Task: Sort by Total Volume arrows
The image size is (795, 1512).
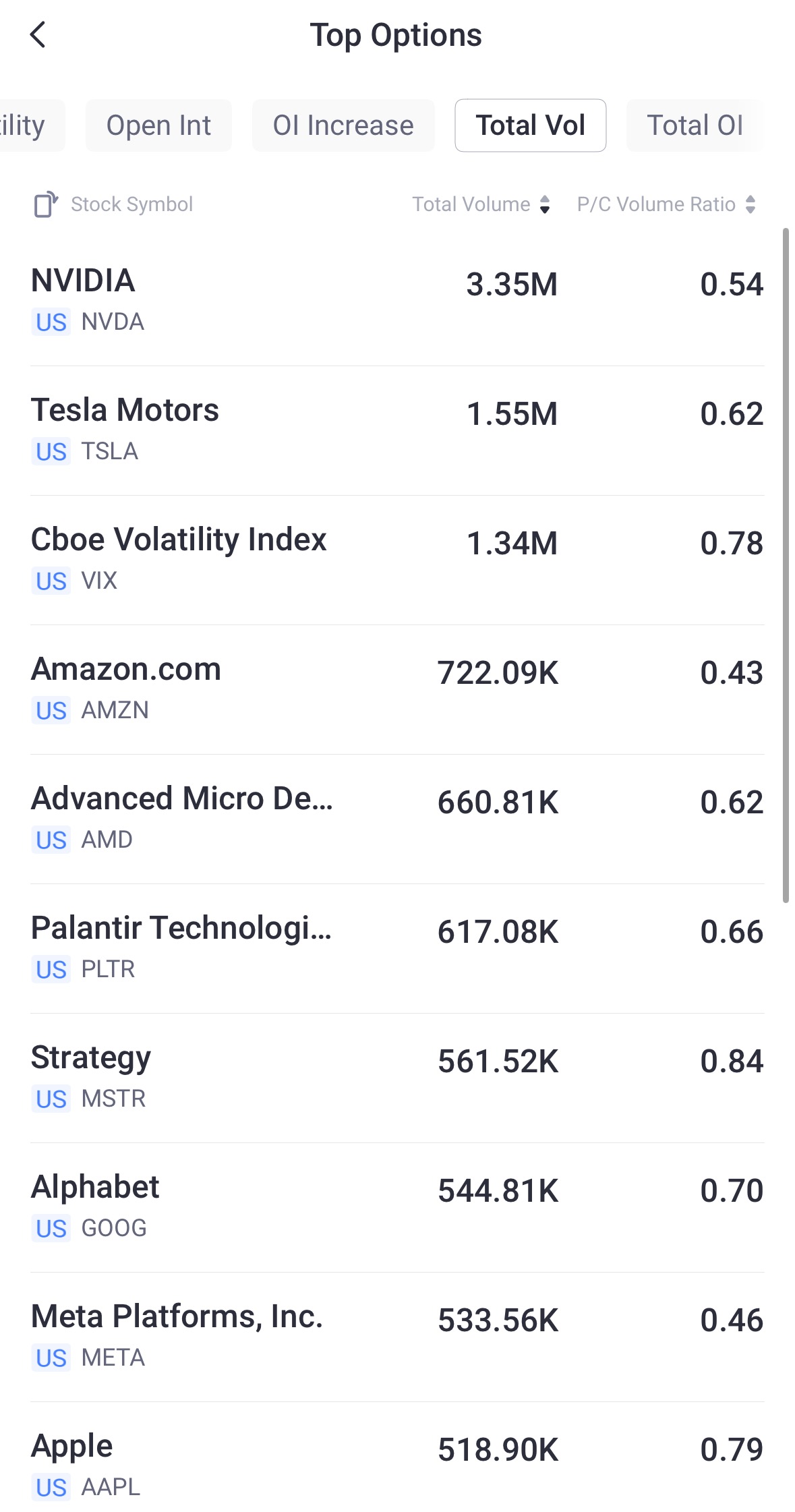Action: point(545,204)
